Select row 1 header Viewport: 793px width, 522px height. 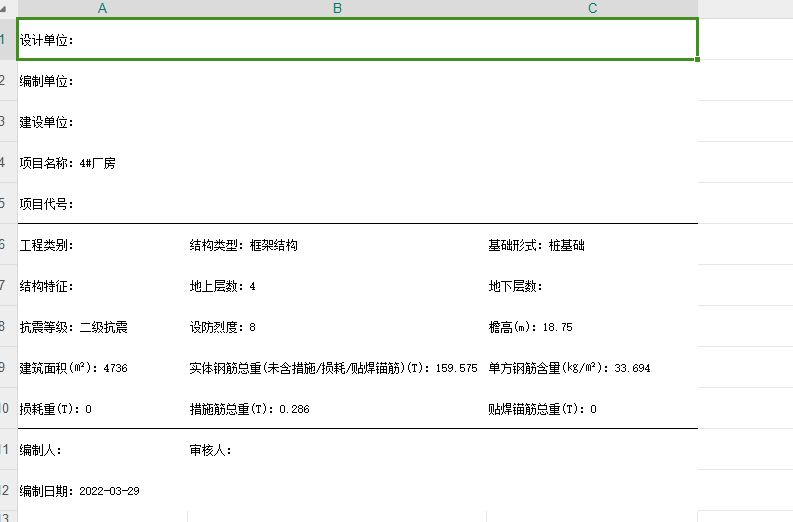point(8,39)
